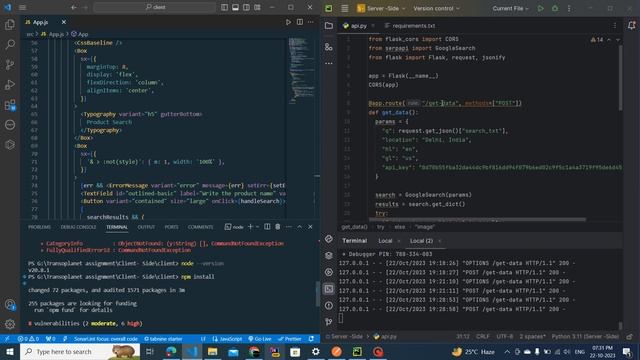Open PyCharm Structure tool window icon
This screenshot has height=360, width=640.
[x=329, y=47]
